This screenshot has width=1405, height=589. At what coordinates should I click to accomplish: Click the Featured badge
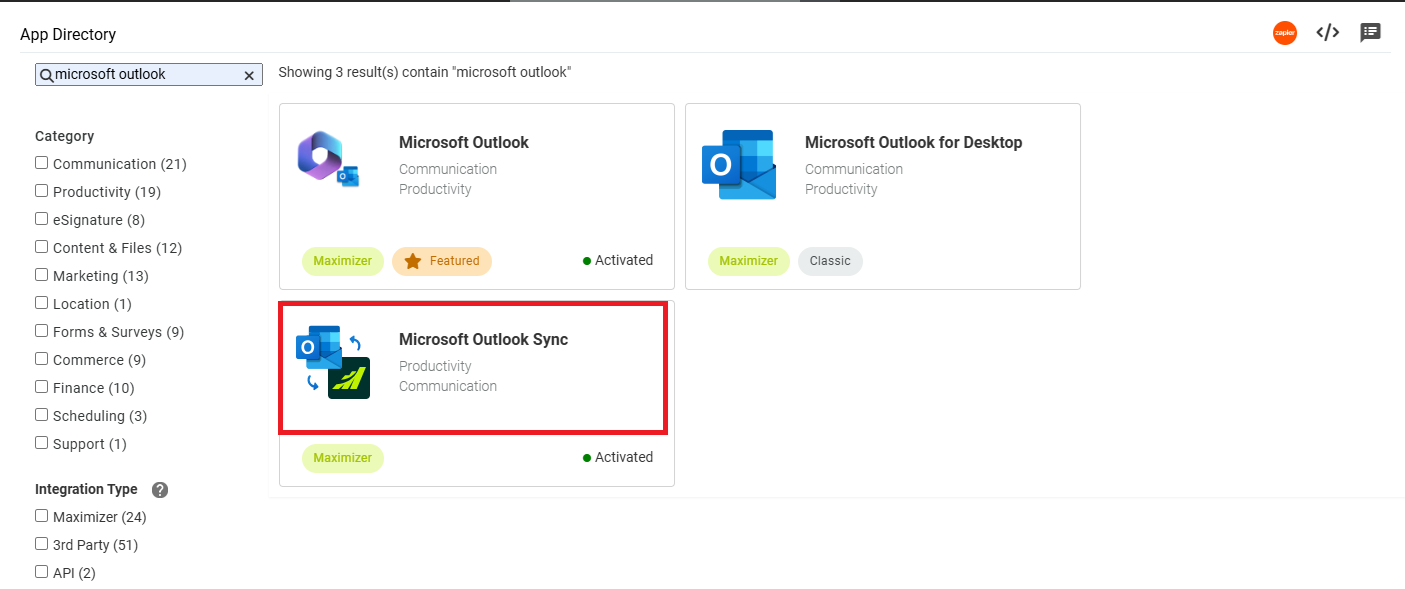[442, 261]
